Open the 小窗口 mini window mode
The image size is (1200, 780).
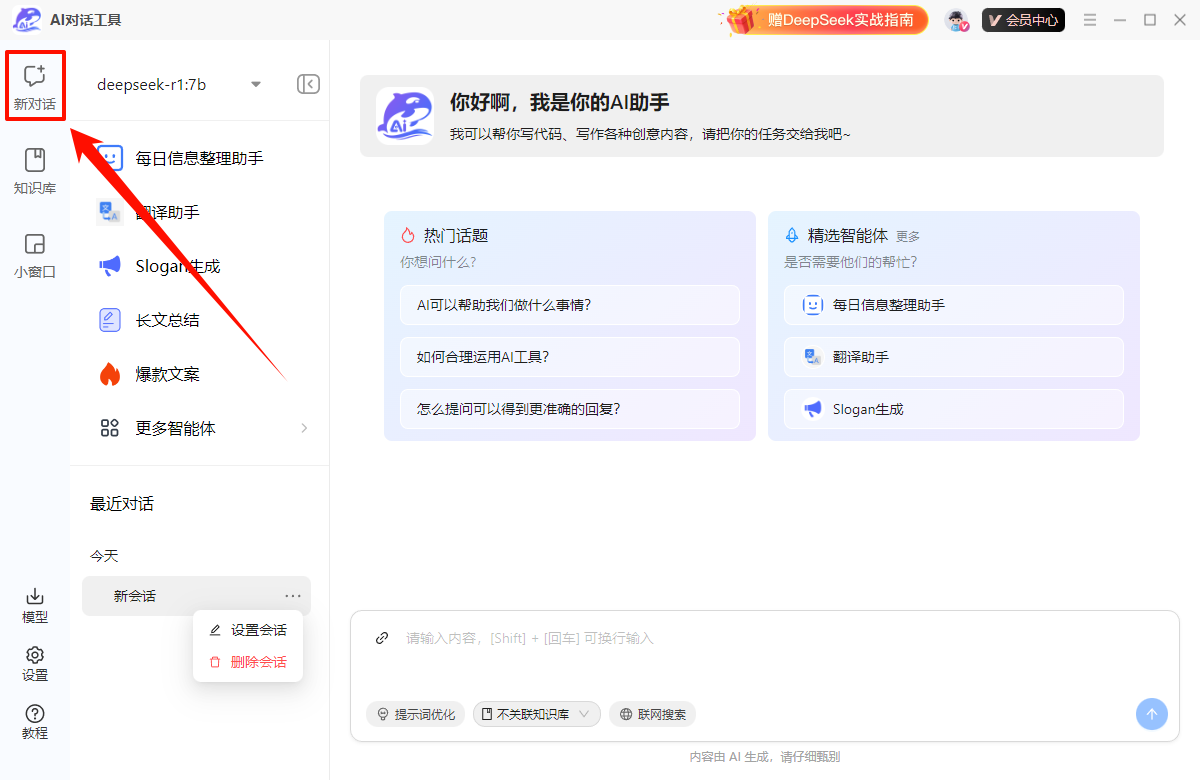pyautogui.click(x=35, y=255)
